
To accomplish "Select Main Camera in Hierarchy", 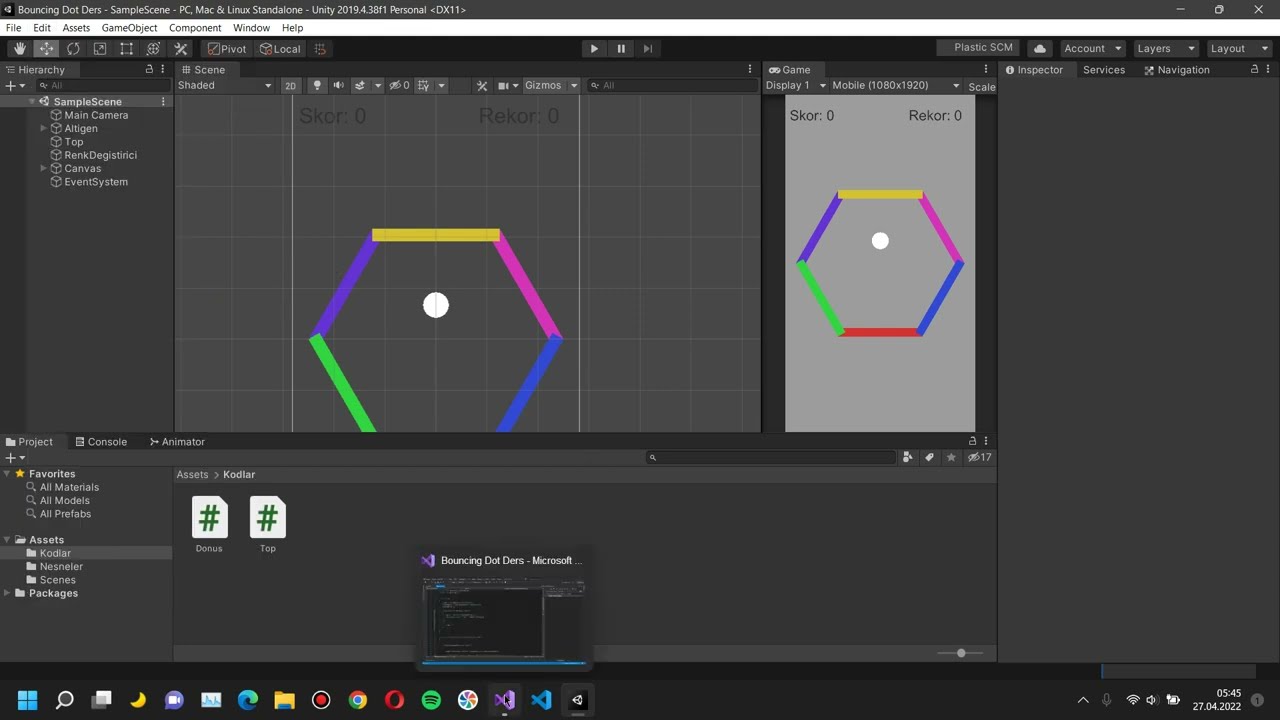I will pos(96,115).
